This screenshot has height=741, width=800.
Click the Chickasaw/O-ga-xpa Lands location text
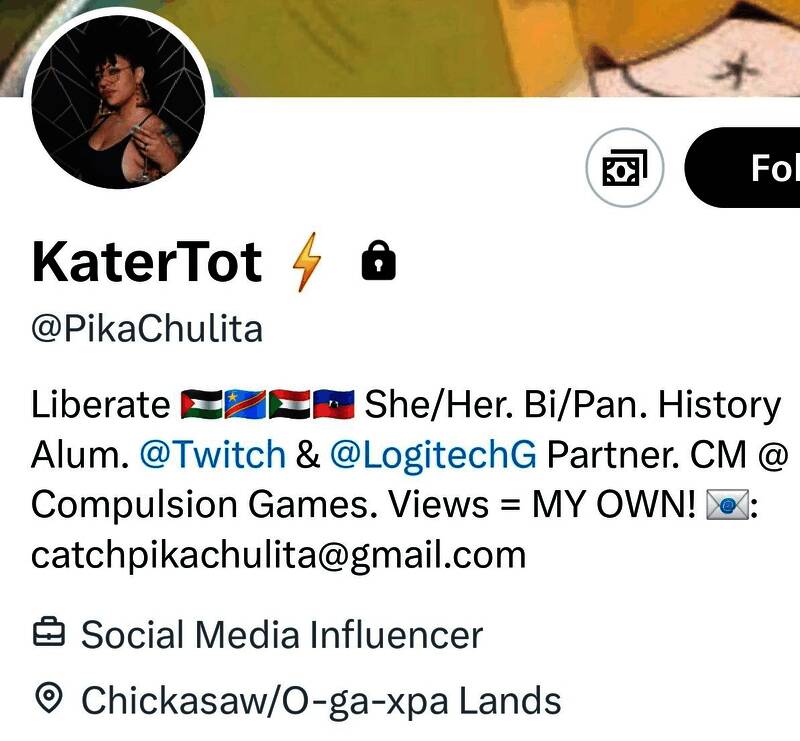[321, 700]
